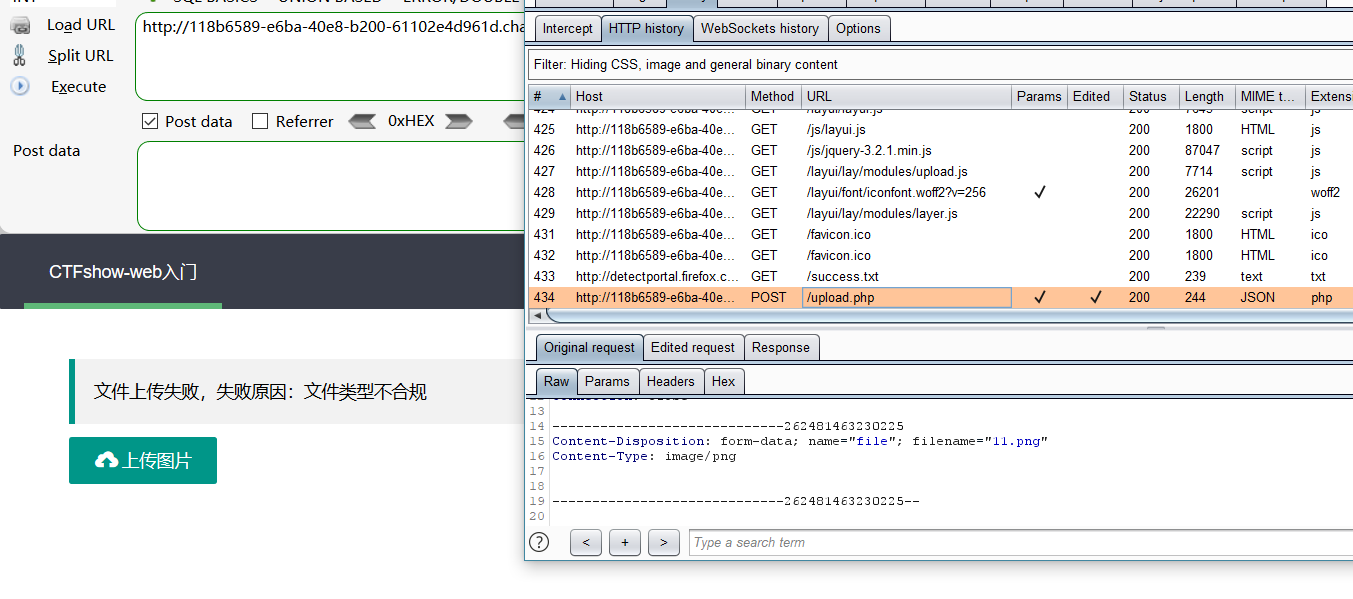This screenshot has width=1353, height=599.
Task: Sort by the Length column header
Action: coord(1207,97)
